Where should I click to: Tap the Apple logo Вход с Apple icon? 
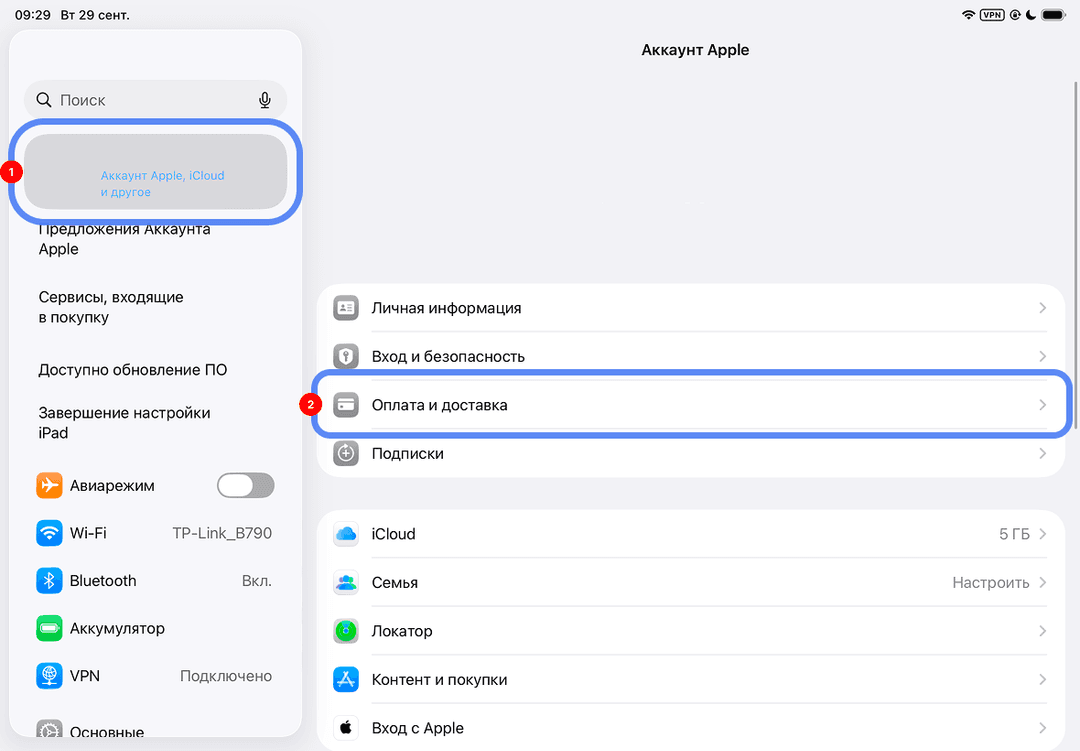pyautogui.click(x=346, y=728)
